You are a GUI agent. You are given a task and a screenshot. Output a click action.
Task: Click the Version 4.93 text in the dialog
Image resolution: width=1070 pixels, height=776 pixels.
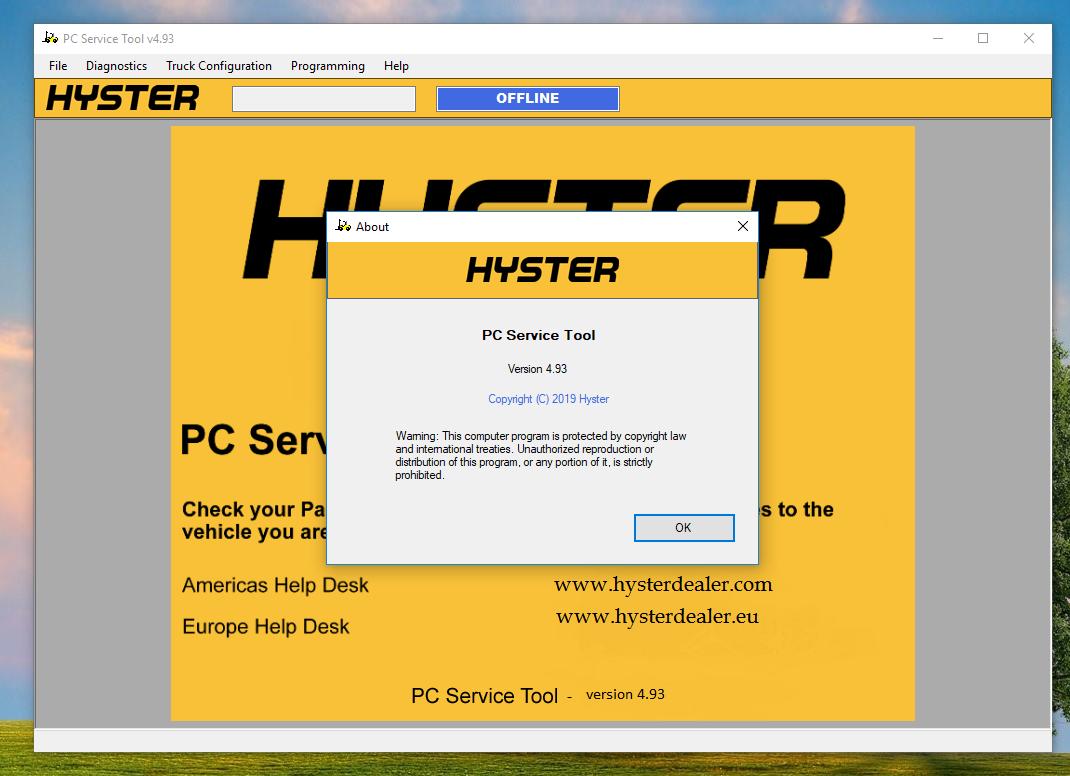(539, 368)
